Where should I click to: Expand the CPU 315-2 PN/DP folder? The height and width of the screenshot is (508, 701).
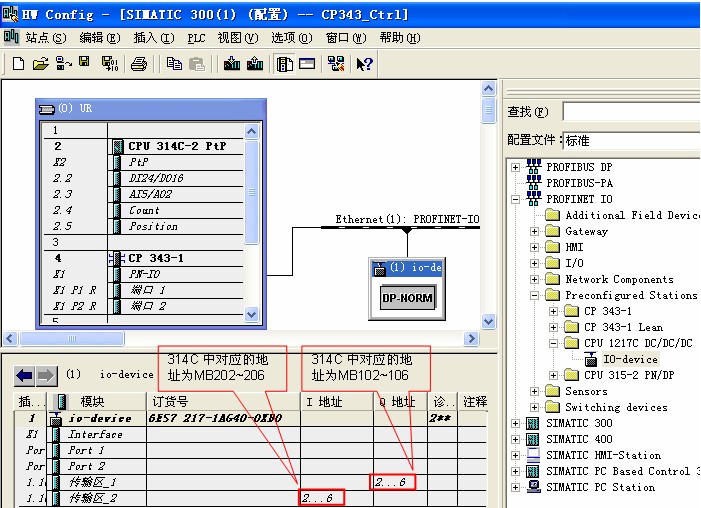[553, 375]
